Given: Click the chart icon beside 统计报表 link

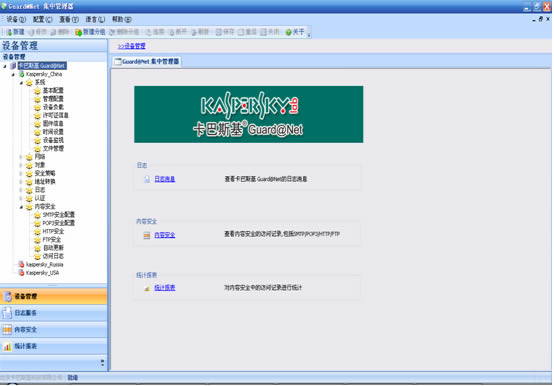Looking at the screenshot, I should pyautogui.click(x=147, y=288).
